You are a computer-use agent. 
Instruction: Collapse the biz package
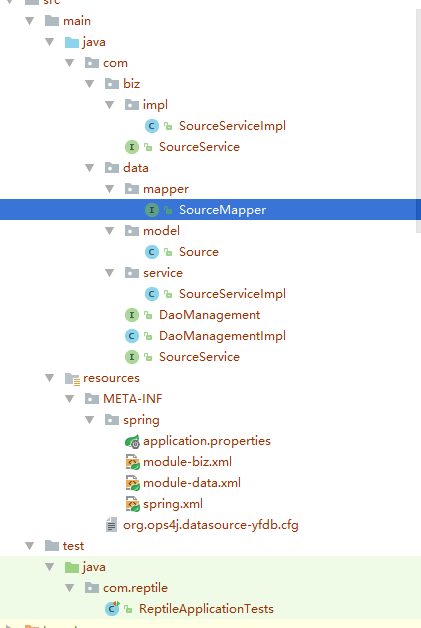(90, 84)
